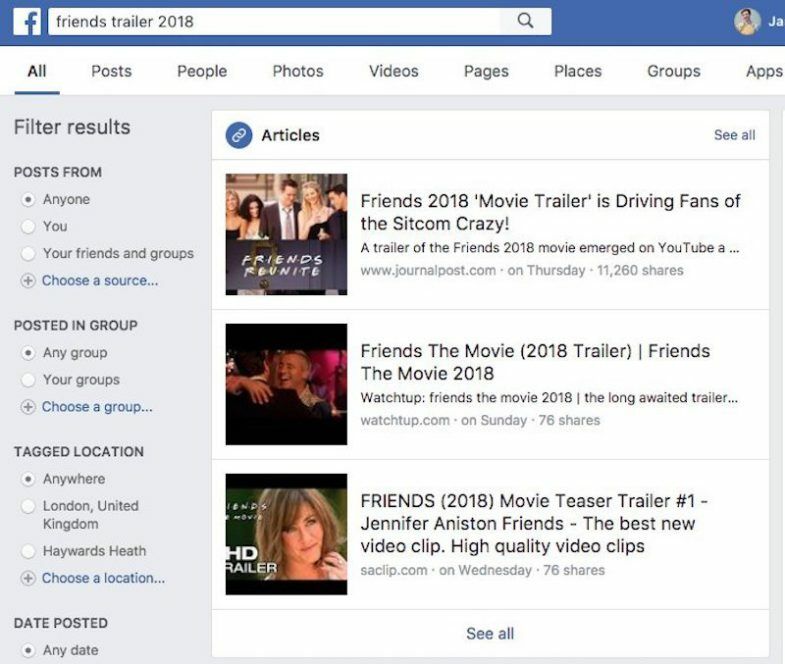Click plus icon beside Choose a source
The height and width of the screenshot is (664, 785).
[28, 280]
